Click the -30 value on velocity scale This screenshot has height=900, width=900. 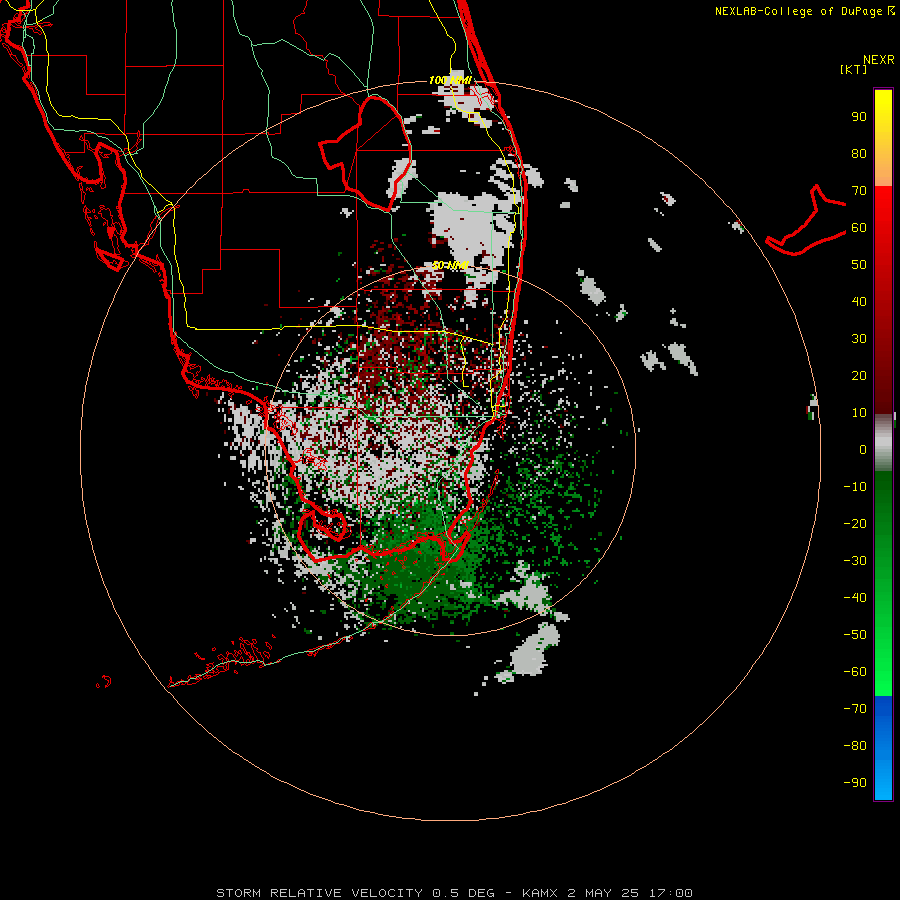click(x=855, y=561)
